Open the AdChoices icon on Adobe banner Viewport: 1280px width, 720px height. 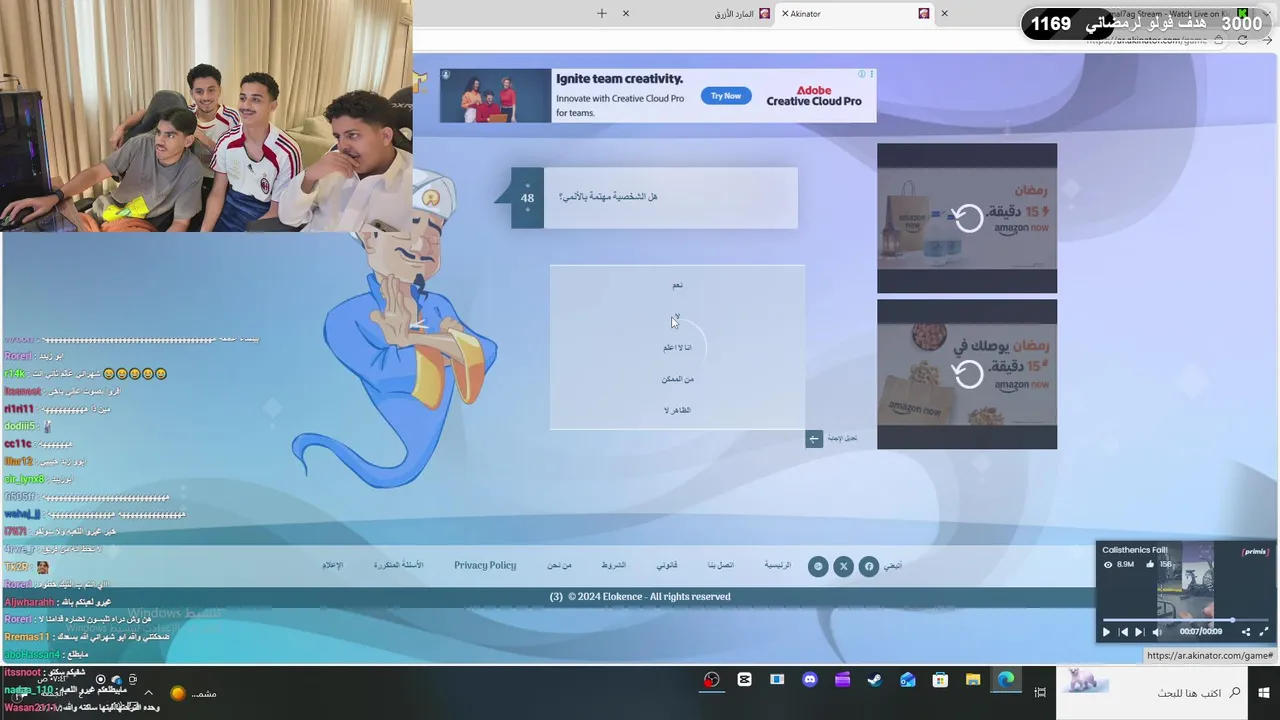(862, 74)
